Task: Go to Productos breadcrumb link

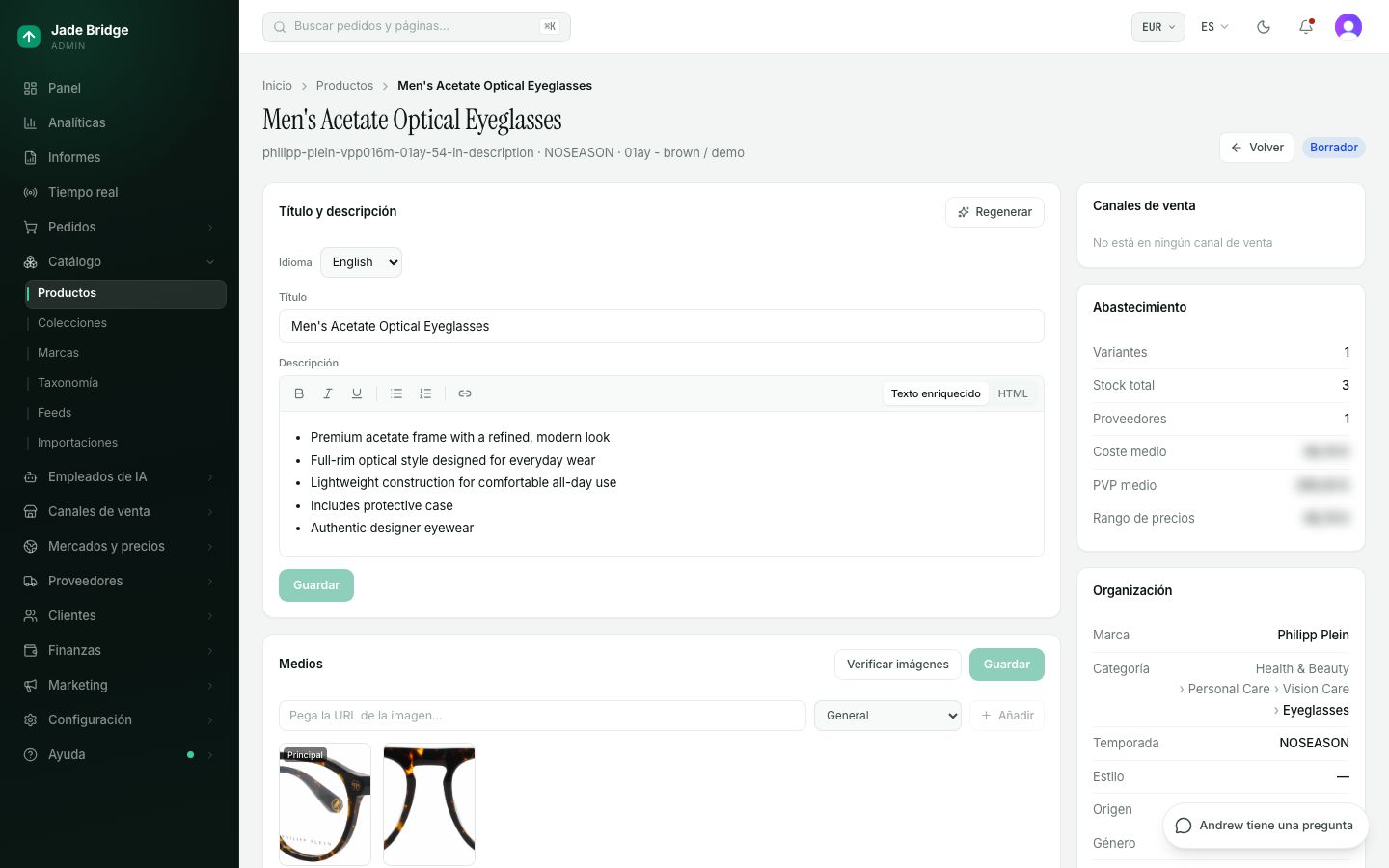Action: (x=344, y=86)
